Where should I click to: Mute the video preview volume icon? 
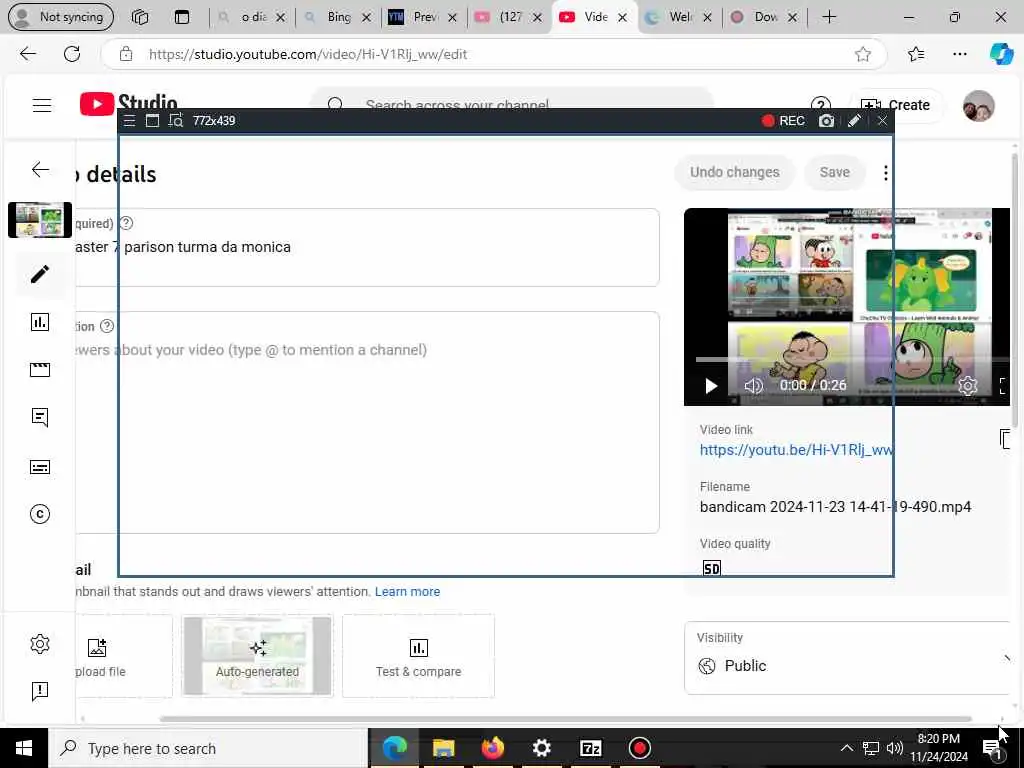(753, 386)
